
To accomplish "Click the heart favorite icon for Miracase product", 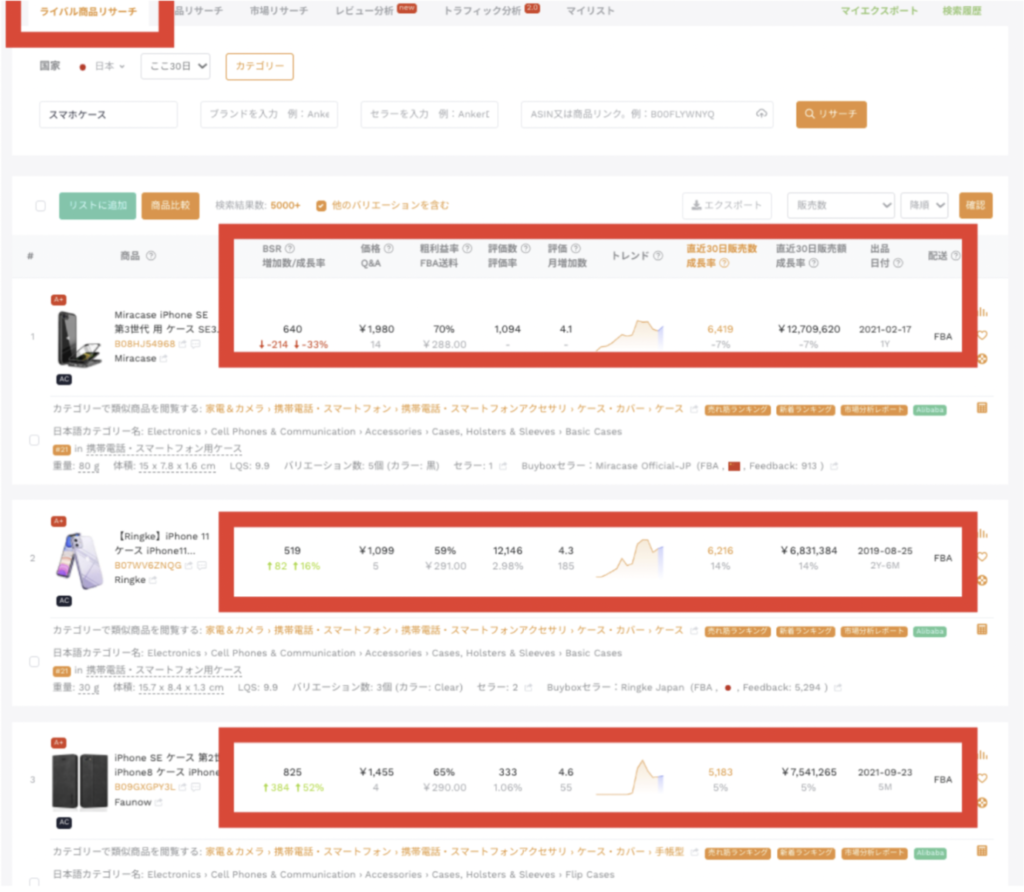I will point(981,335).
